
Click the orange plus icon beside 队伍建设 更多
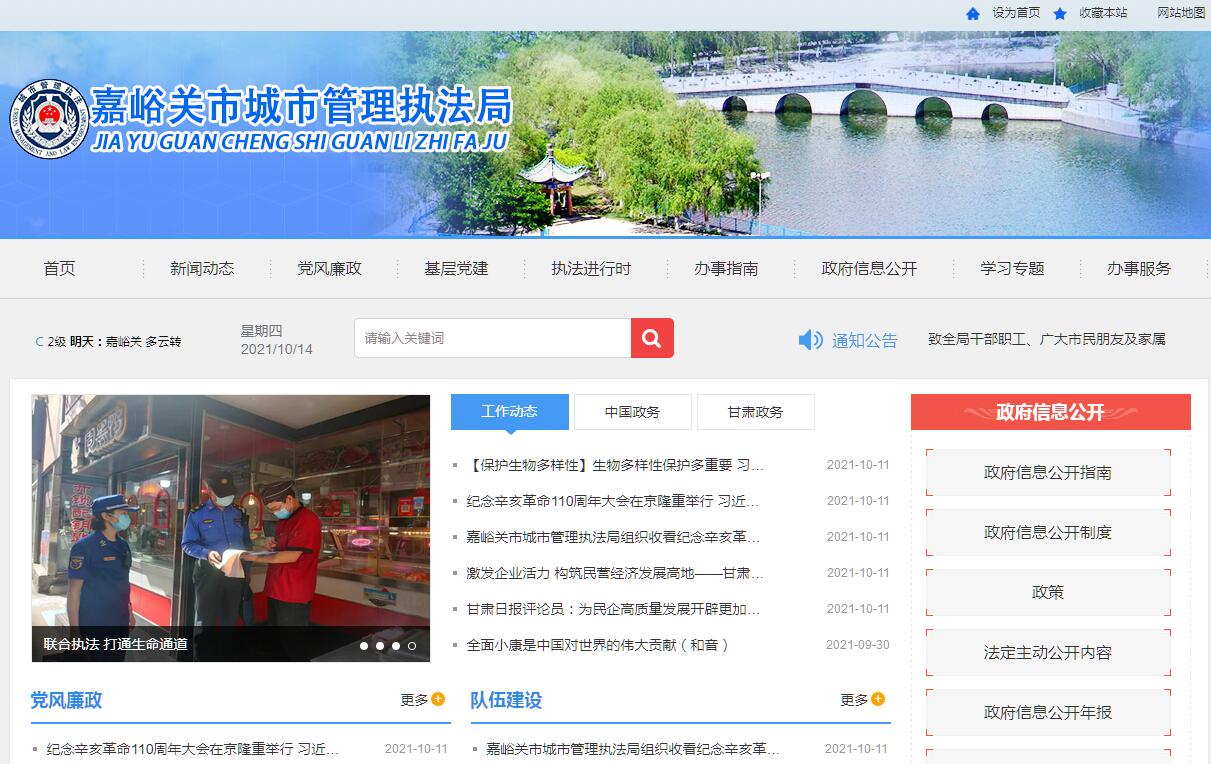[878, 699]
